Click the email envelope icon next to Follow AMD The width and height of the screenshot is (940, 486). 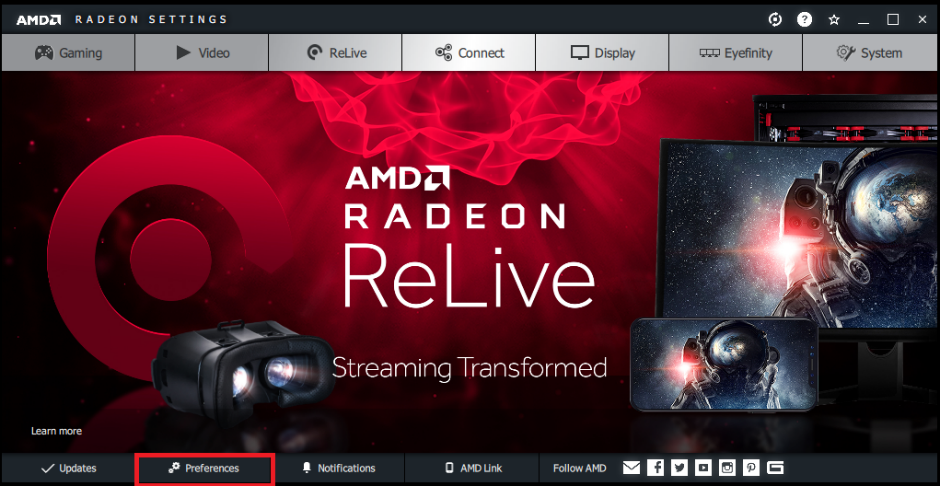point(631,467)
